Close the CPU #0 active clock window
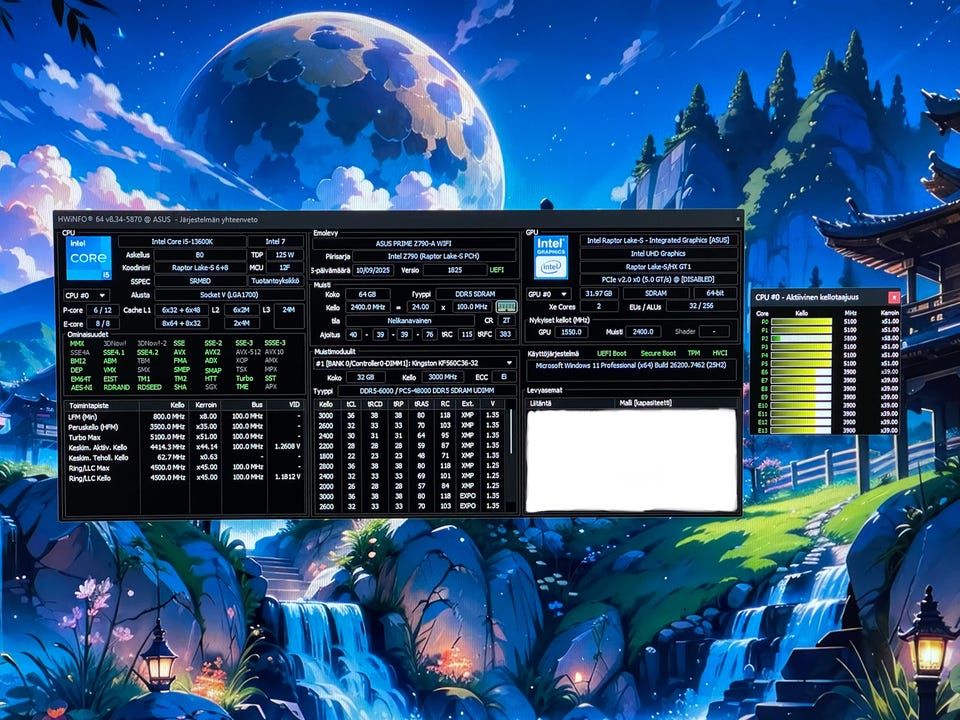This screenshot has height=720, width=960. coord(894,297)
